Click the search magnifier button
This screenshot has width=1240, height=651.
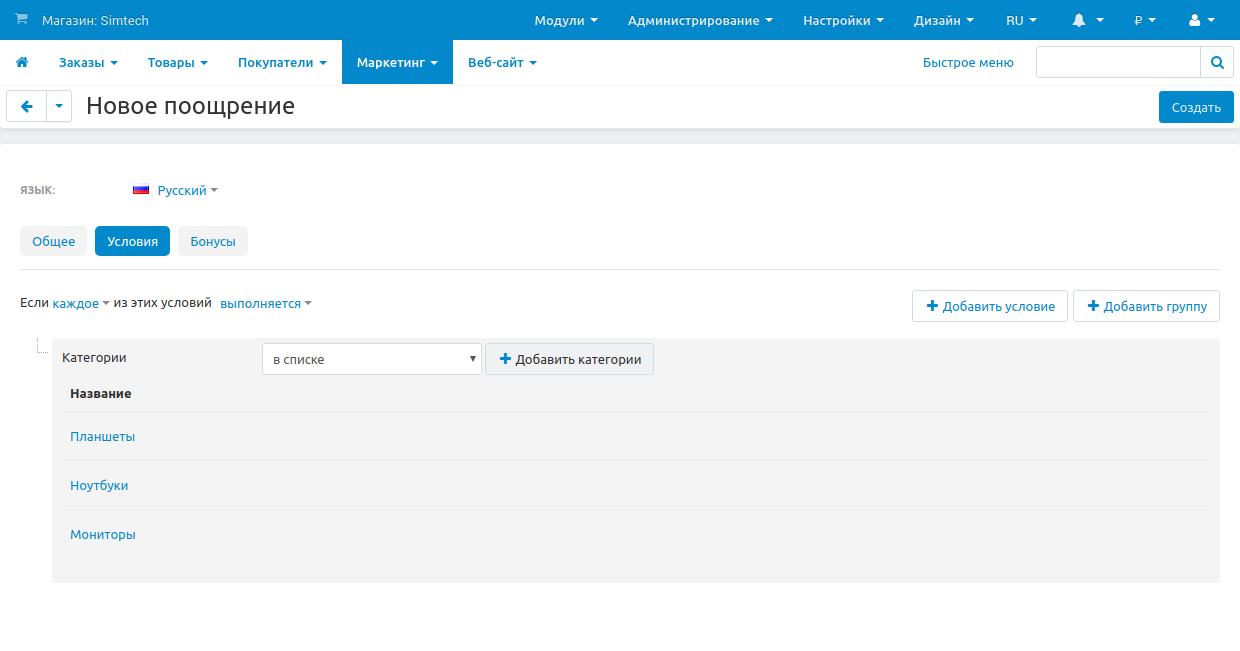pyautogui.click(x=1217, y=62)
